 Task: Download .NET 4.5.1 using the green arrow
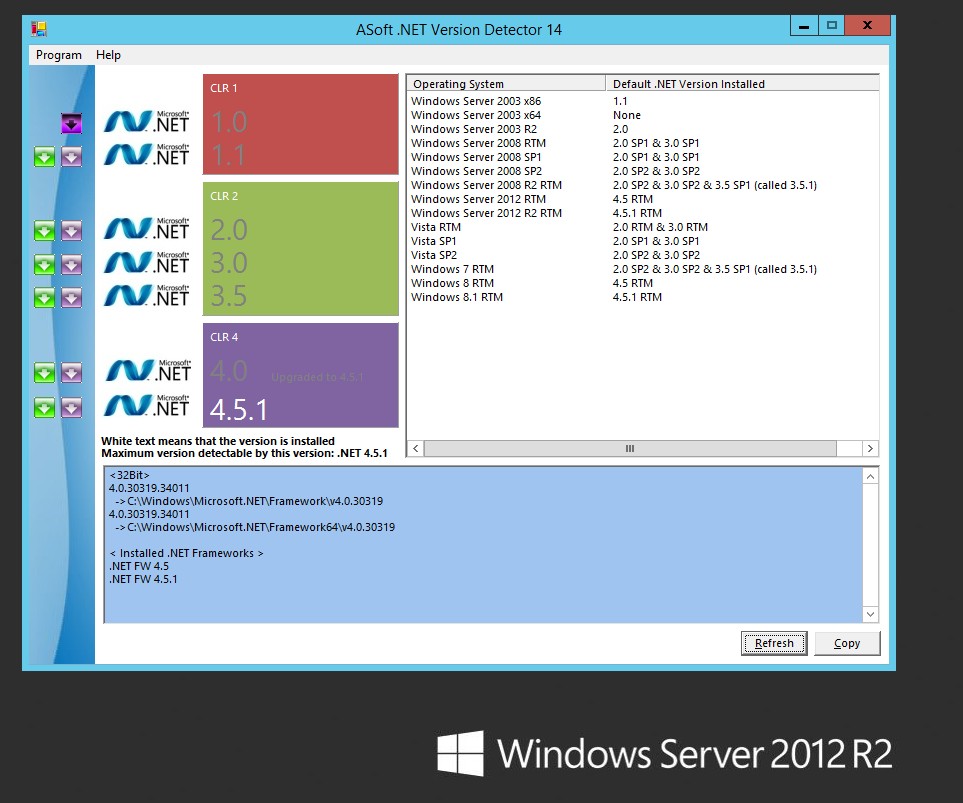coord(44,407)
